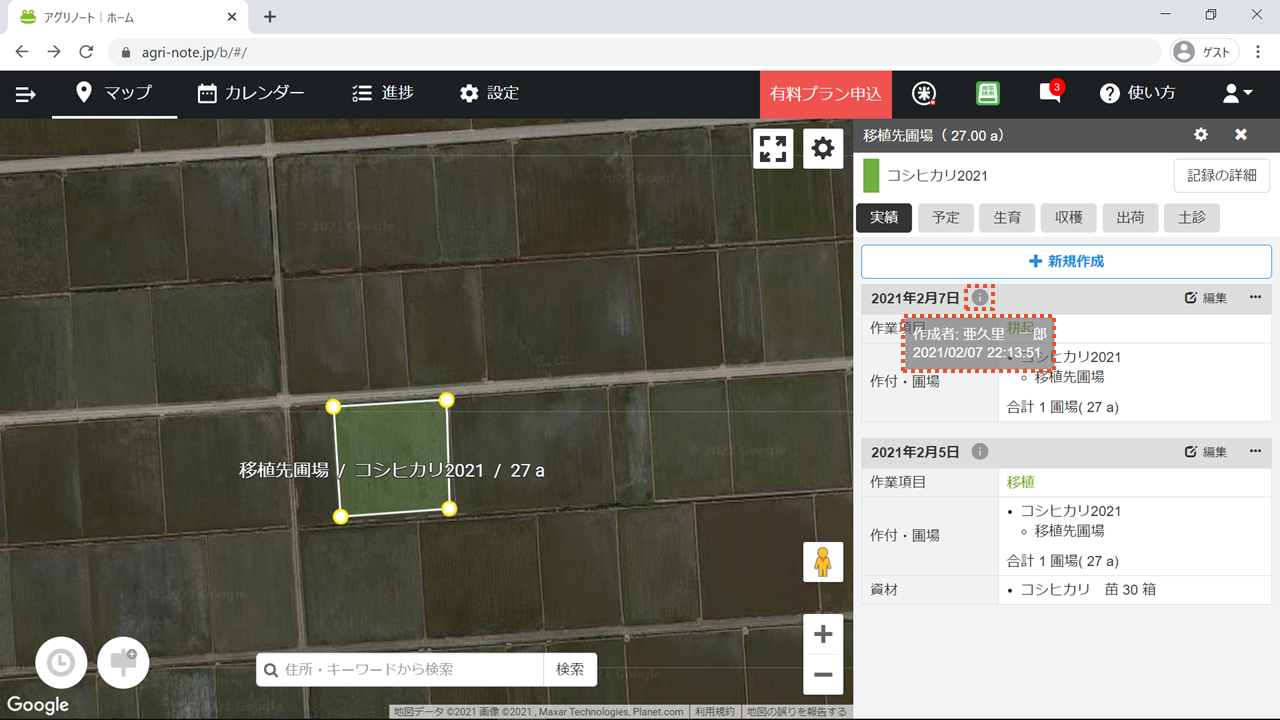Screen dimensions: 1280x720
Task: Close the 移植先圃場 panel
Action: (1241, 135)
